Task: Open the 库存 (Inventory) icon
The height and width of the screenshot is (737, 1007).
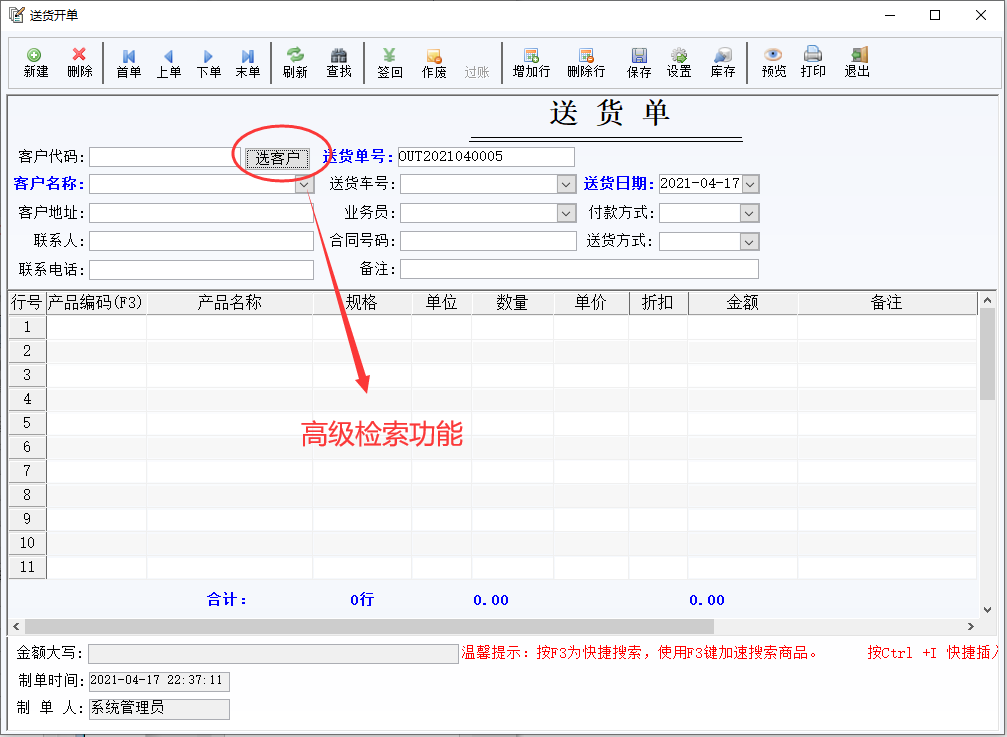Action: click(x=722, y=62)
